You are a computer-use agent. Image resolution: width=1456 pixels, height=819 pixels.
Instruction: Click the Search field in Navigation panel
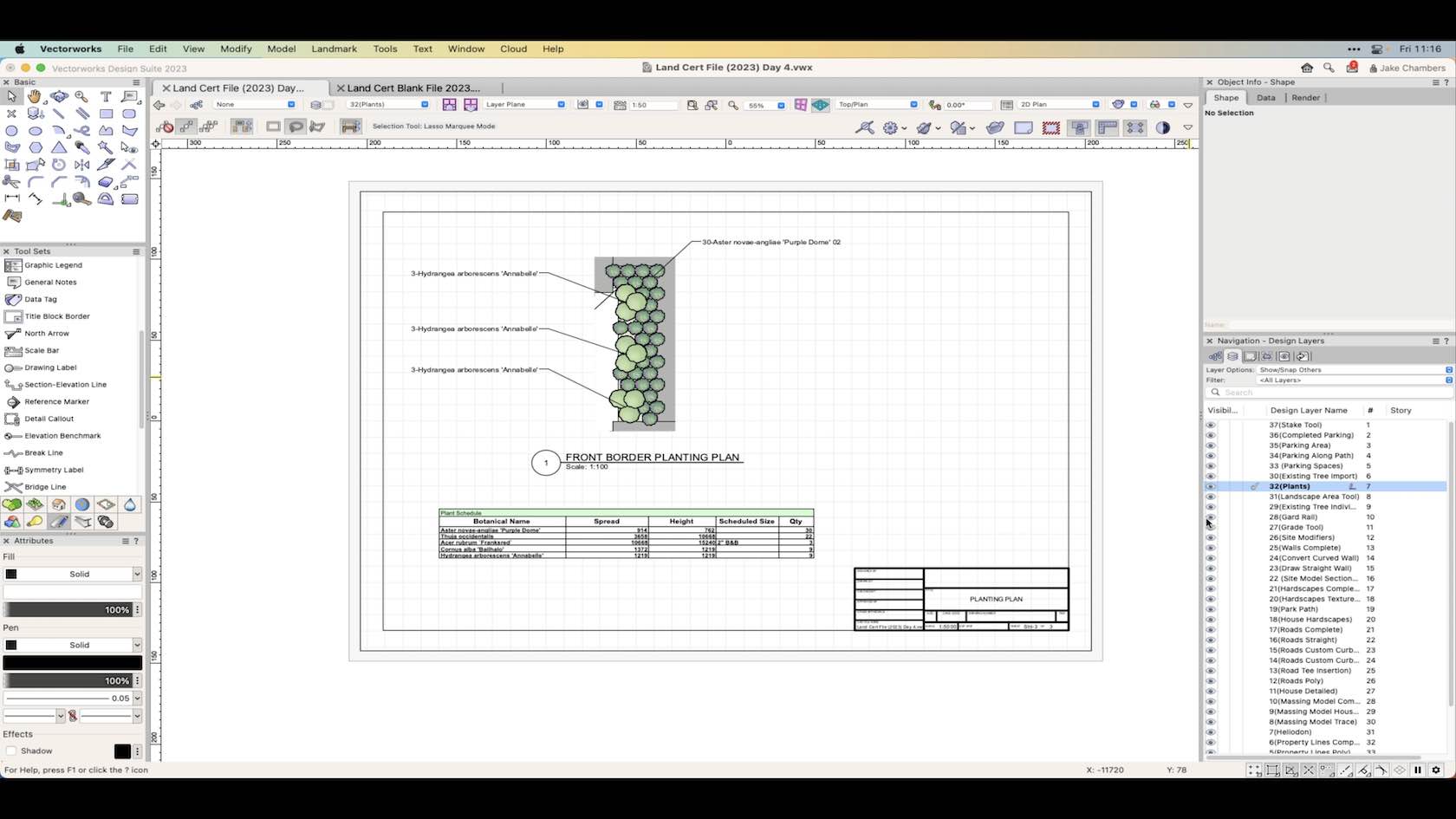pyautogui.click(x=1300, y=392)
